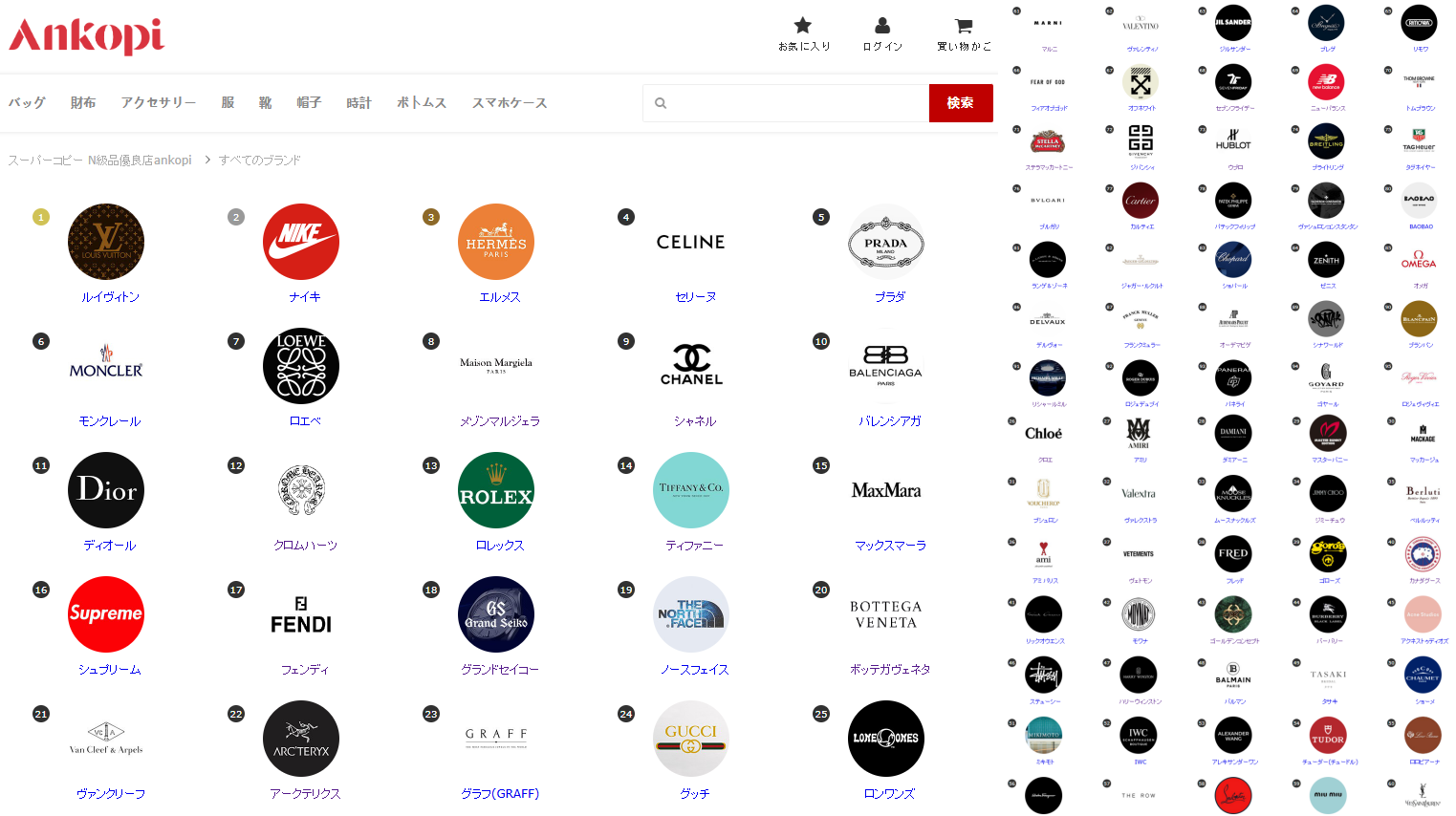1456x816 pixels.
Task: Open the Lone Ones logo
Action: [886, 739]
